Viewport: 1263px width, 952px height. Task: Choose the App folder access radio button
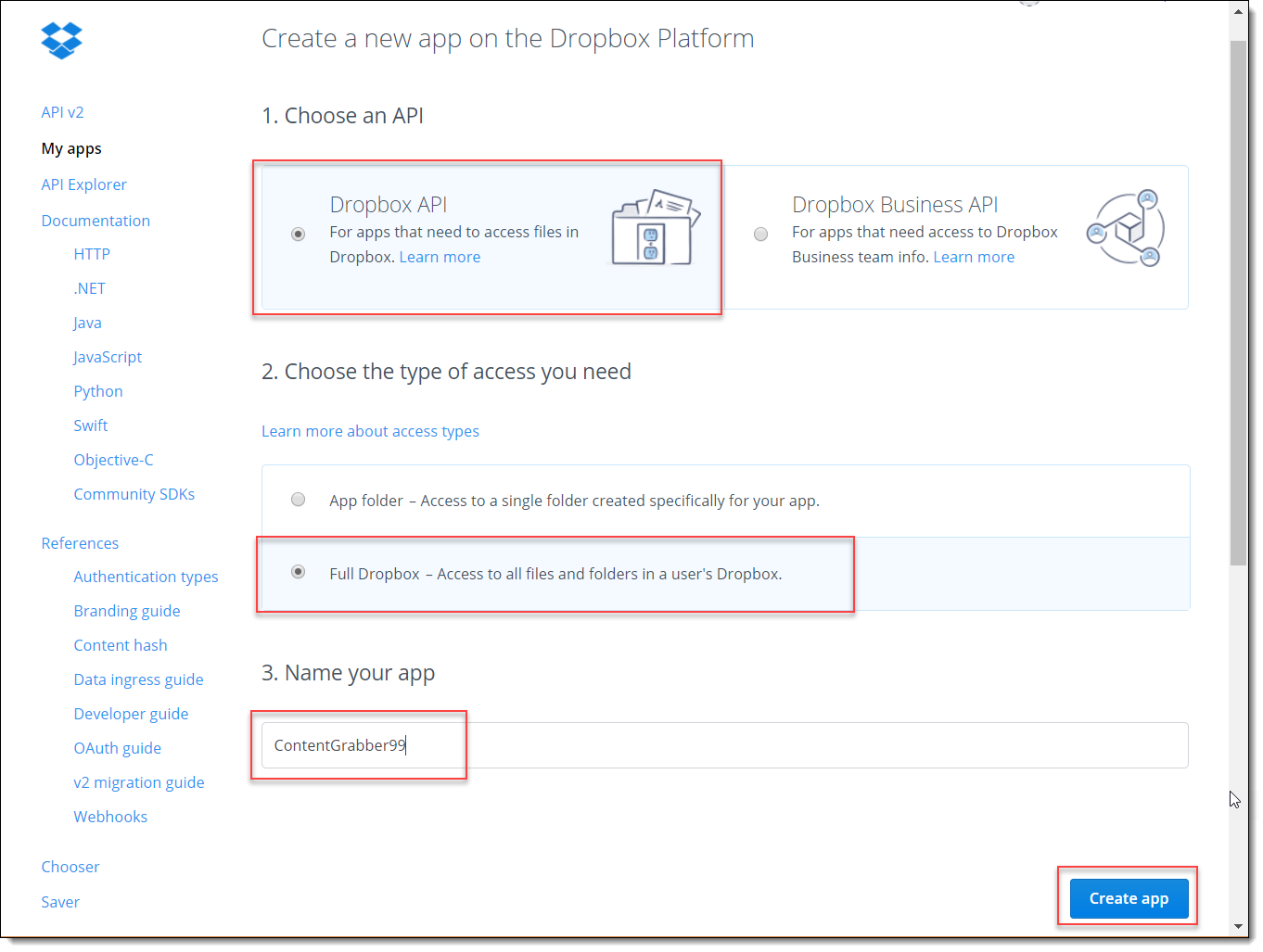(298, 500)
